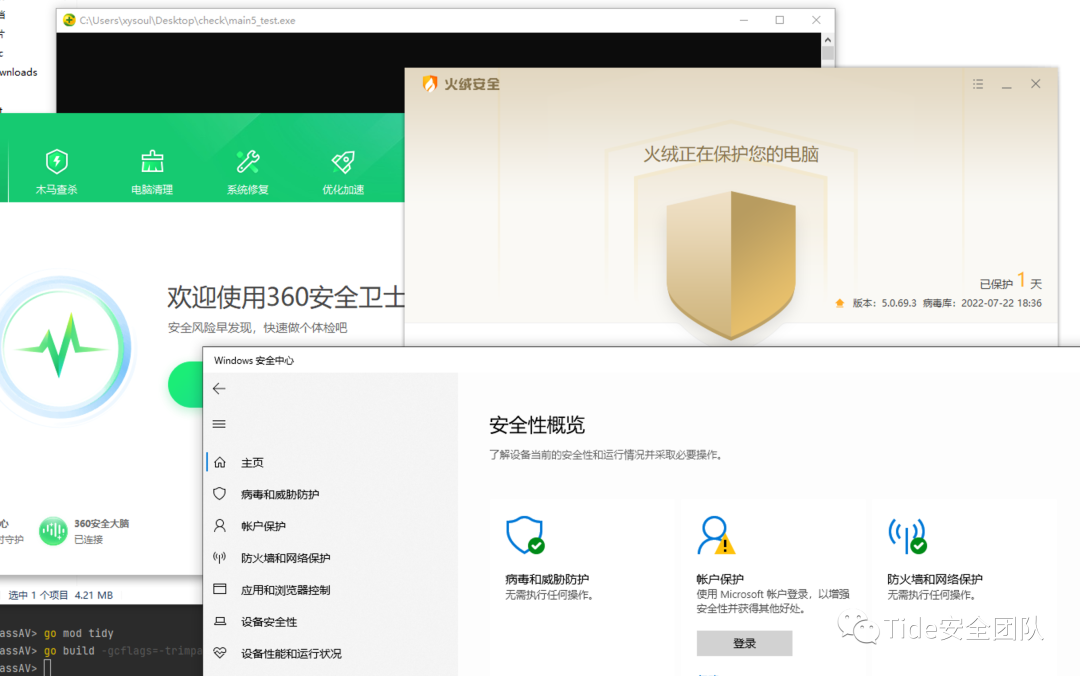The image size is (1080, 676).
Task: Open 电脑清理 cleanup in 360
Action: [152, 172]
